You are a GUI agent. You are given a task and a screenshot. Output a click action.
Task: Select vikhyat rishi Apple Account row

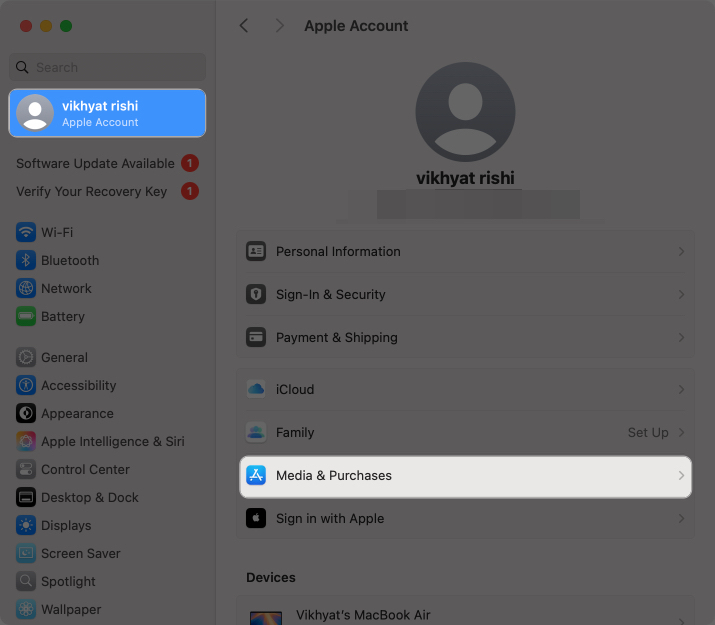click(107, 113)
